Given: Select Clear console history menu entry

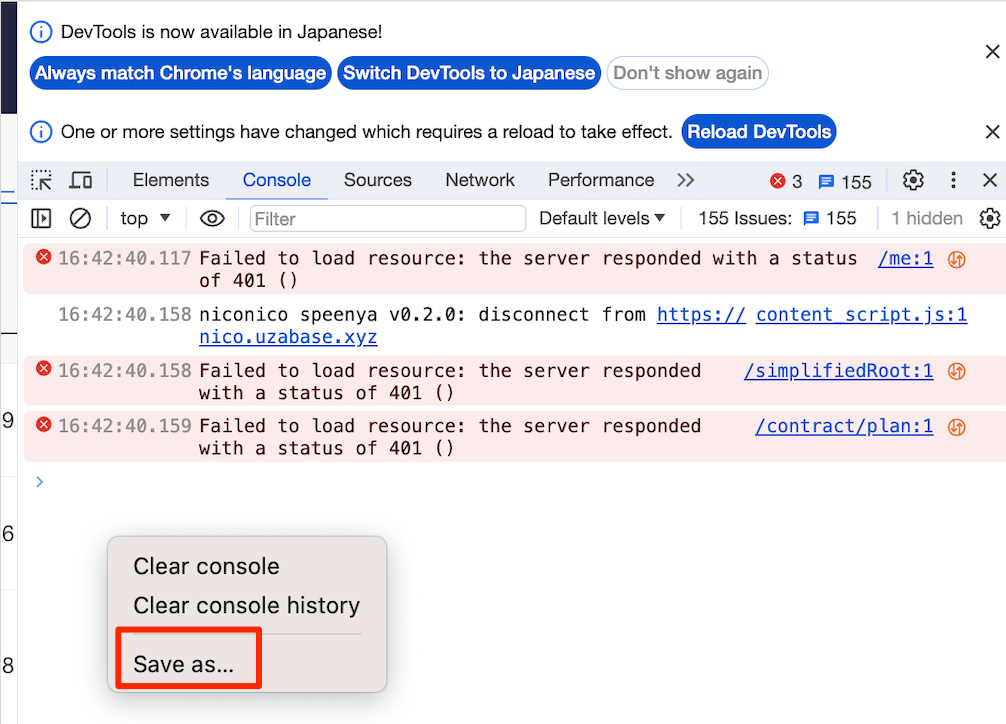Looking at the screenshot, I should click(x=246, y=606).
